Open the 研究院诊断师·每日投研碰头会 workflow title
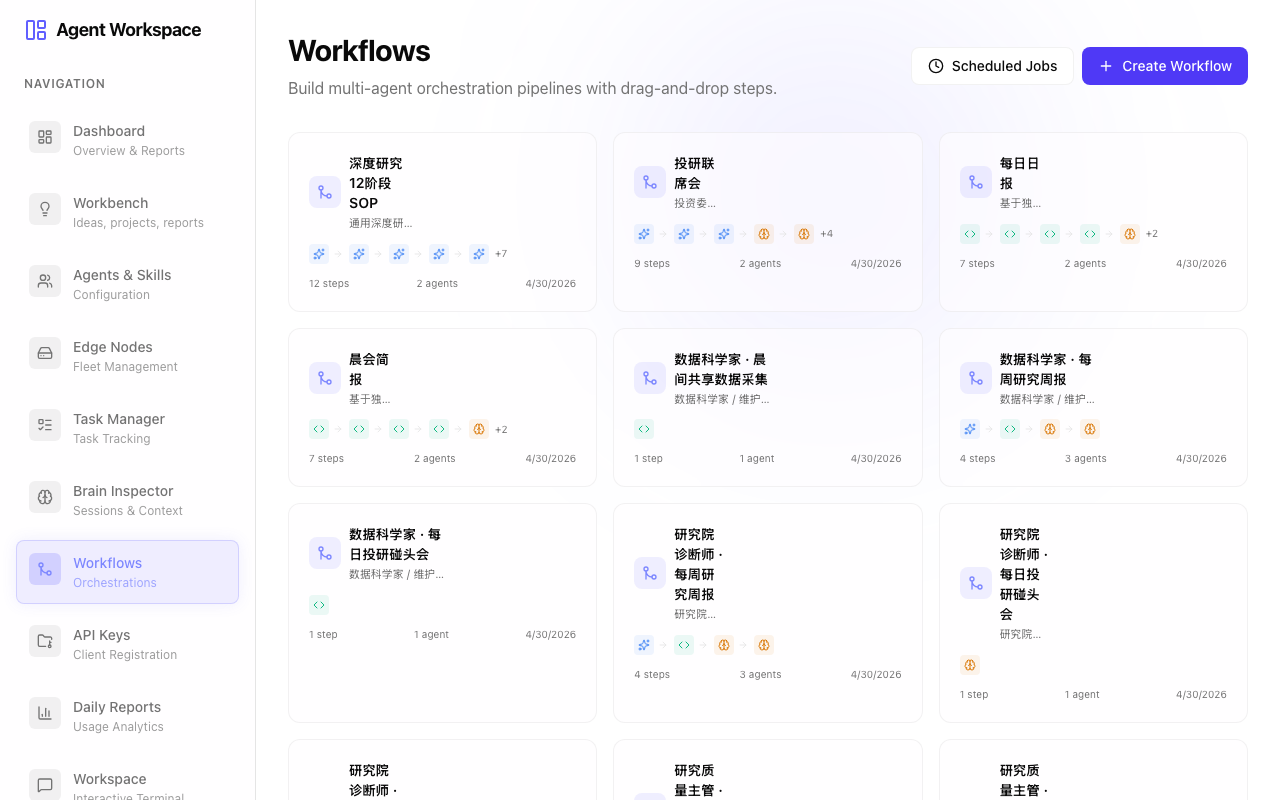This screenshot has width=1280, height=800. 1024,574
